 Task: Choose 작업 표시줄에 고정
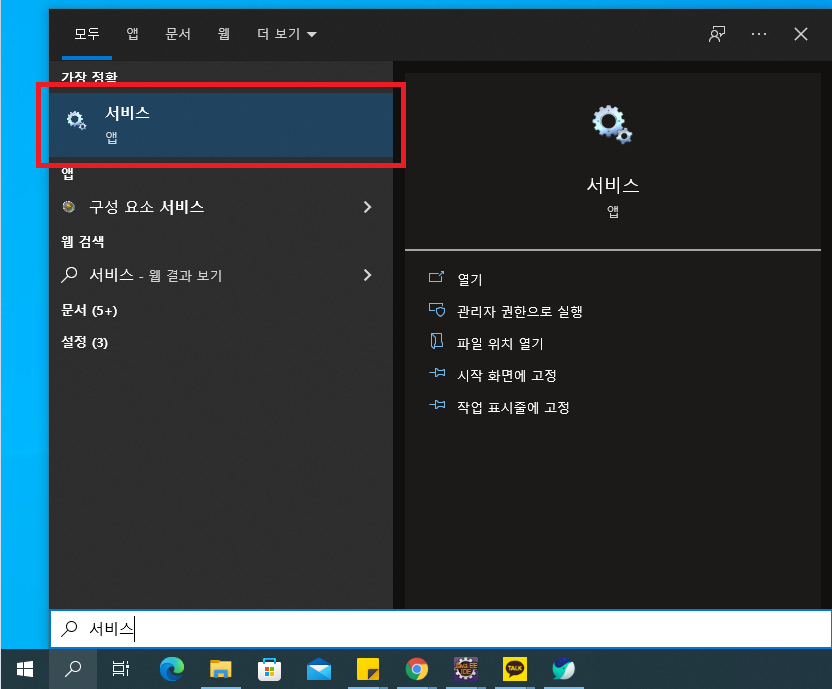513,407
